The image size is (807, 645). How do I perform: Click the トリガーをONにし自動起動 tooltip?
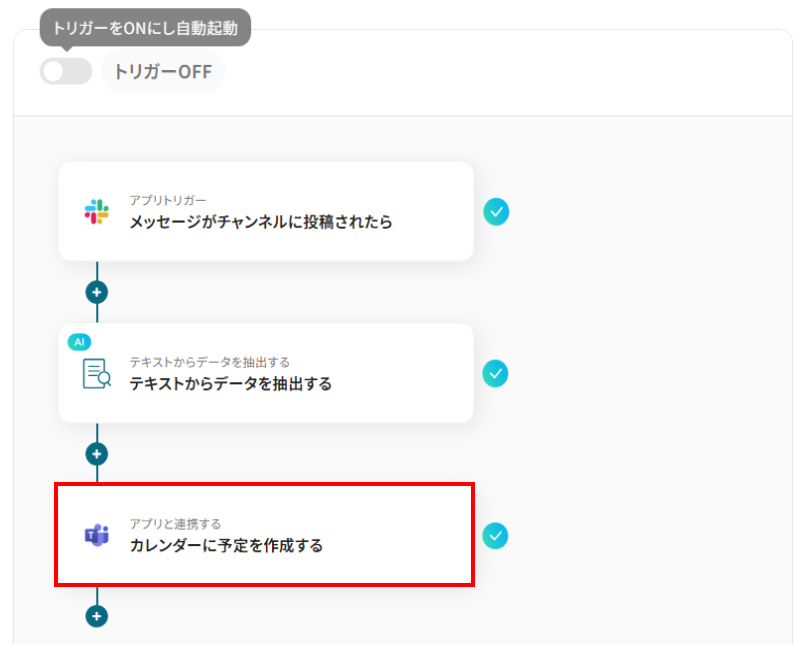tap(145, 28)
